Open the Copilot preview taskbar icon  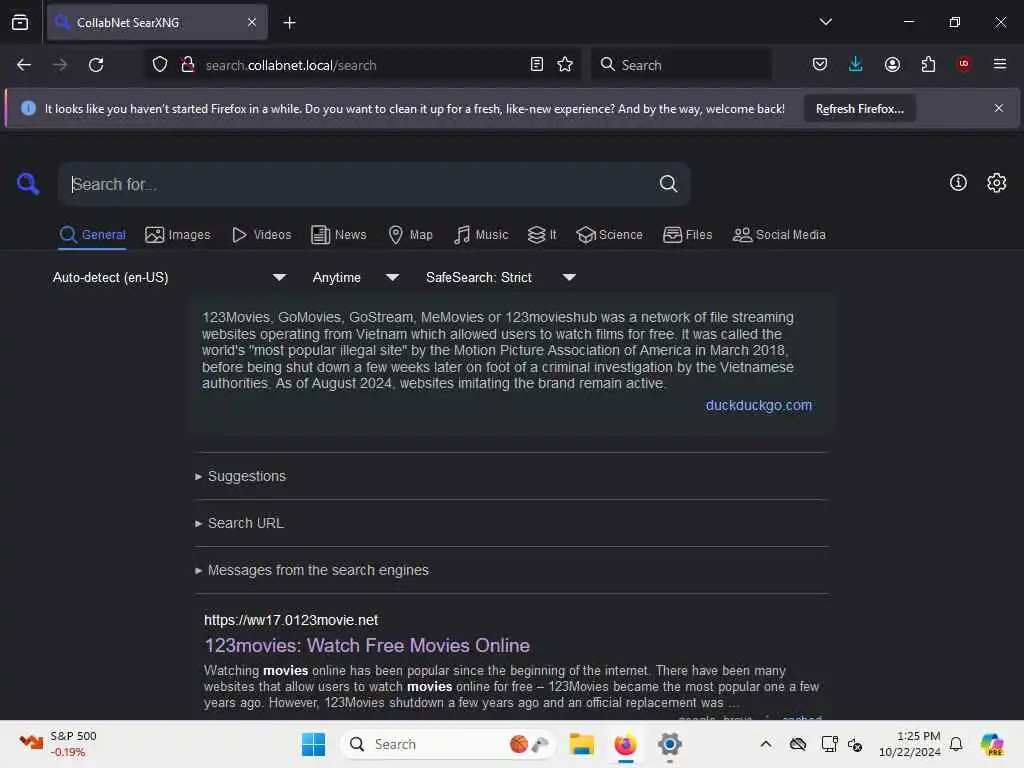991,744
